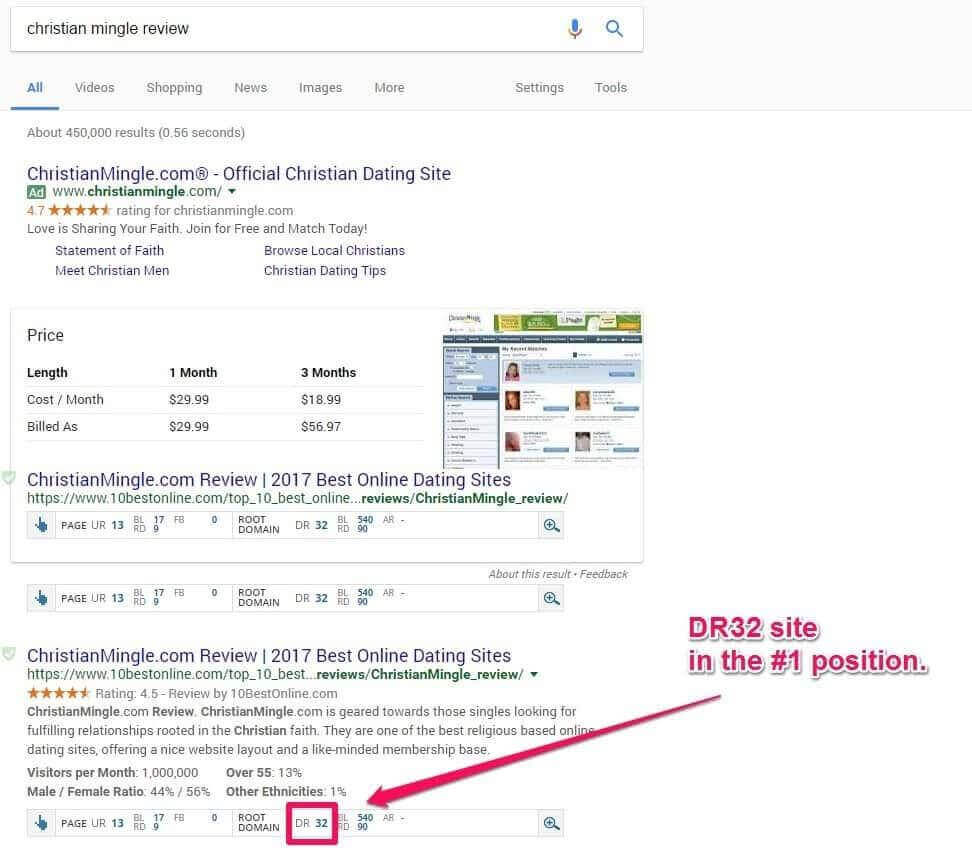
Task: Click the '$29.99' Cost / Month cell for 1 Month
Action: pyautogui.click(x=189, y=400)
